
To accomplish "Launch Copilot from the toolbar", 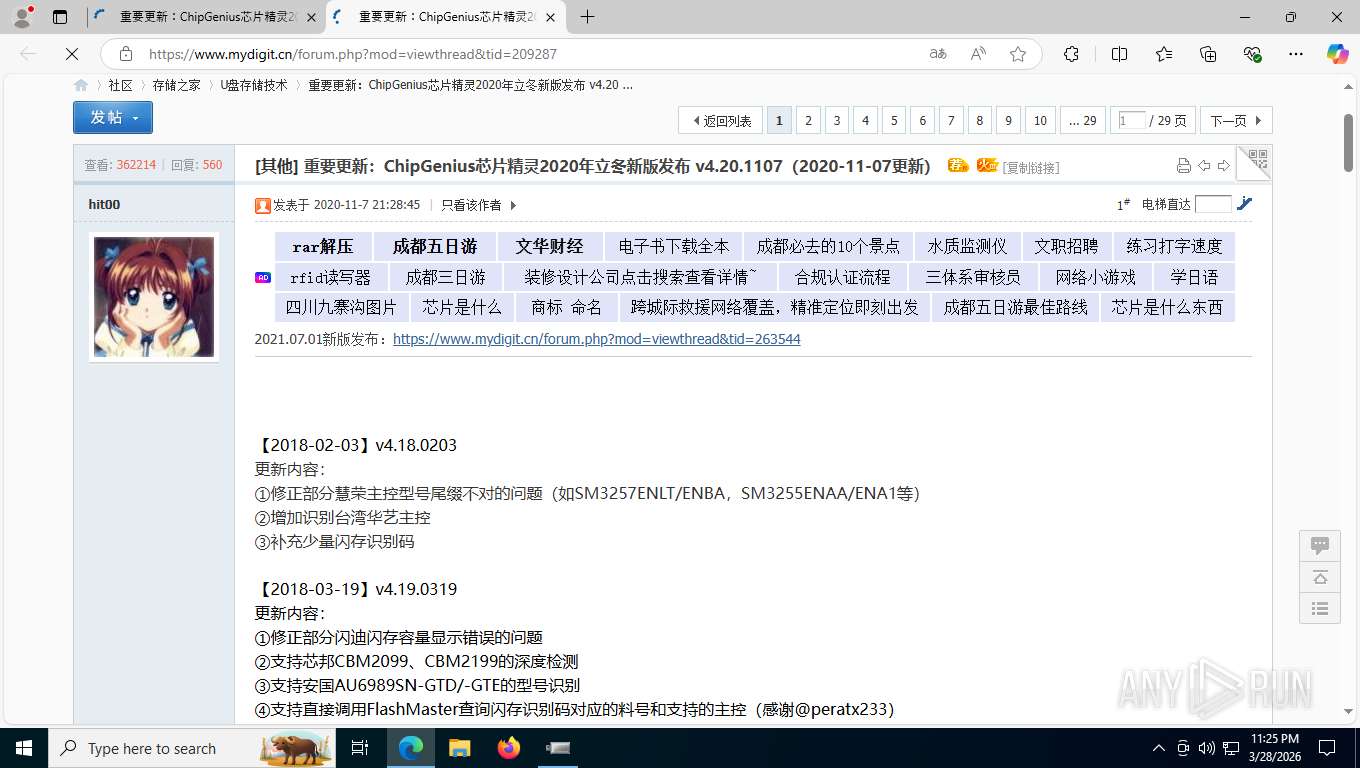I will [x=1338, y=54].
